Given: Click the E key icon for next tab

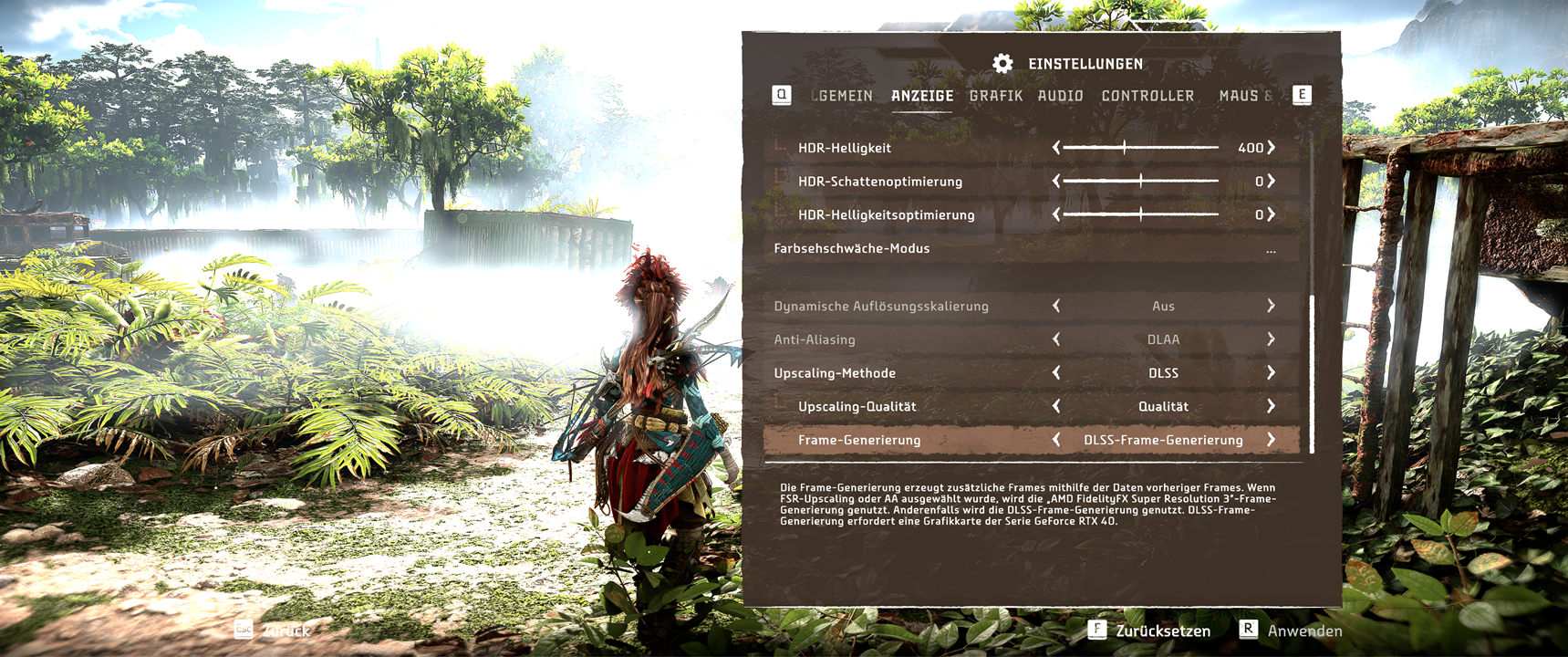Looking at the screenshot, I should coord(1302,95).
